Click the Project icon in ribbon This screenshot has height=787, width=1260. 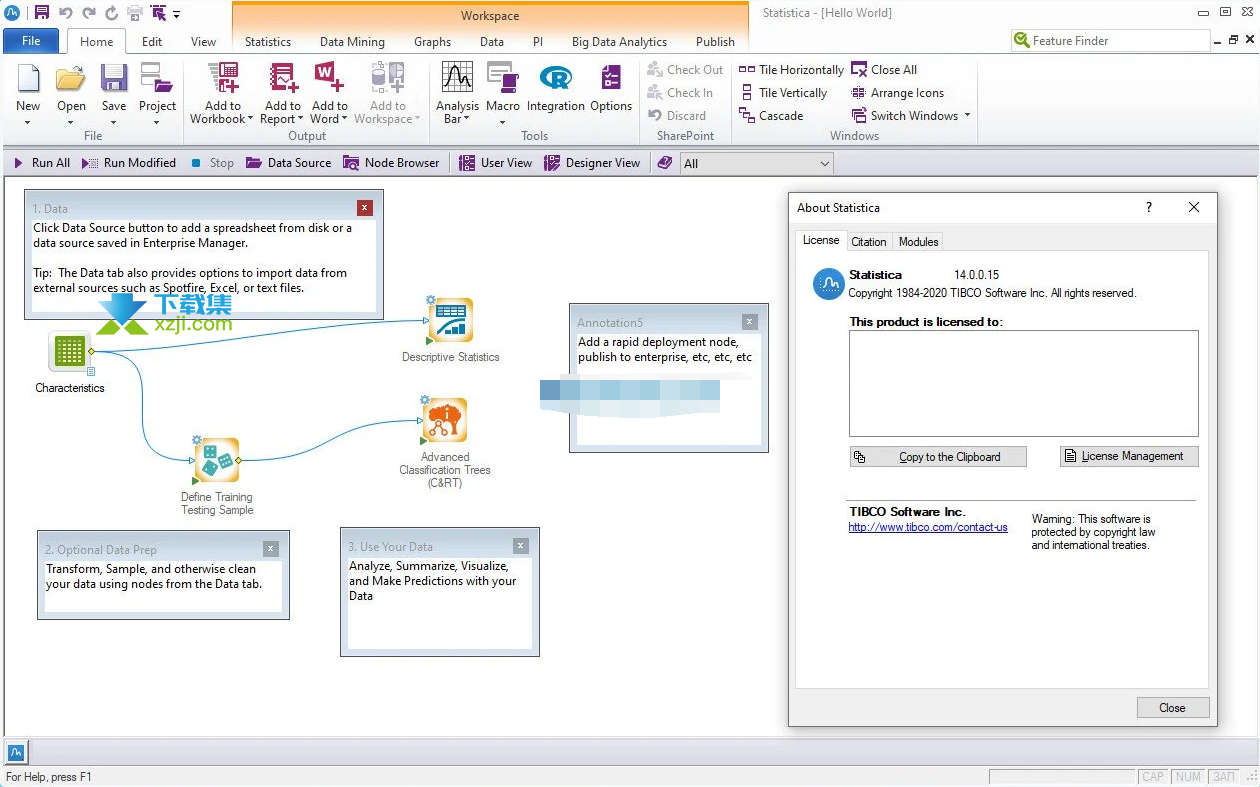click(157, 78)
